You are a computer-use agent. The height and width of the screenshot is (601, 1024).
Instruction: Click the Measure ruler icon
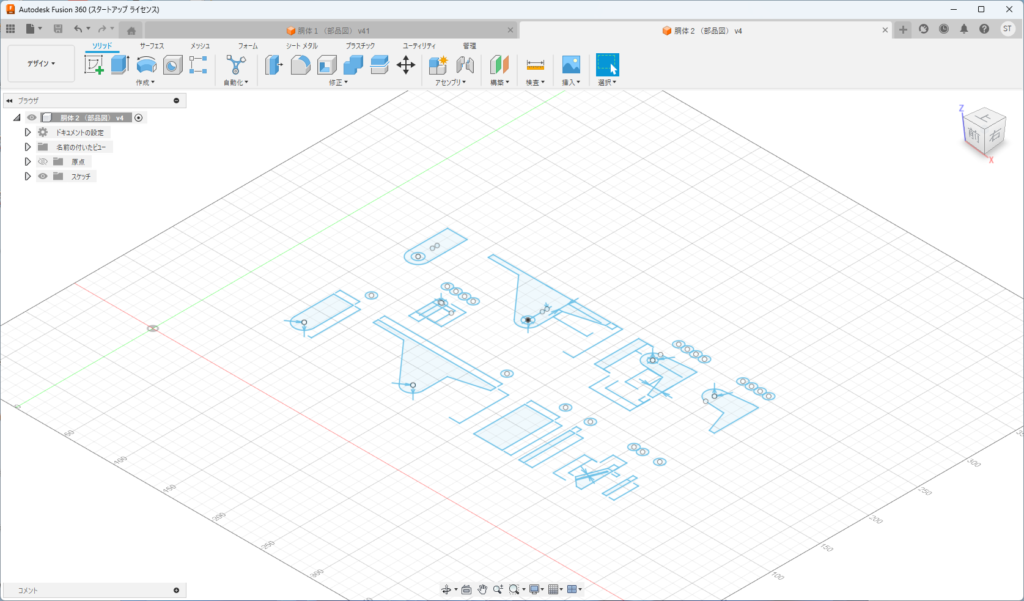(535, 65)
